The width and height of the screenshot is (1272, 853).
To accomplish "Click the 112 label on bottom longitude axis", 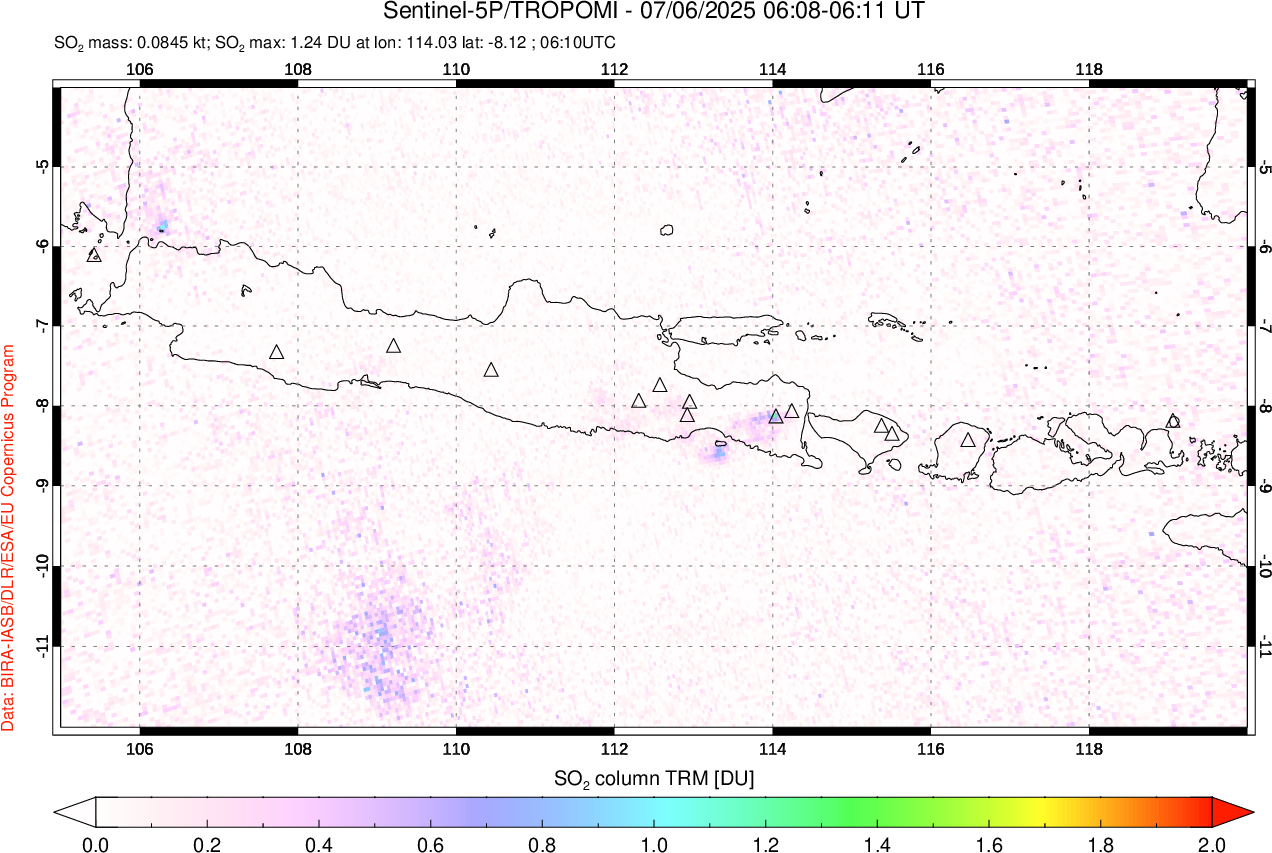I will coord(614,749).
